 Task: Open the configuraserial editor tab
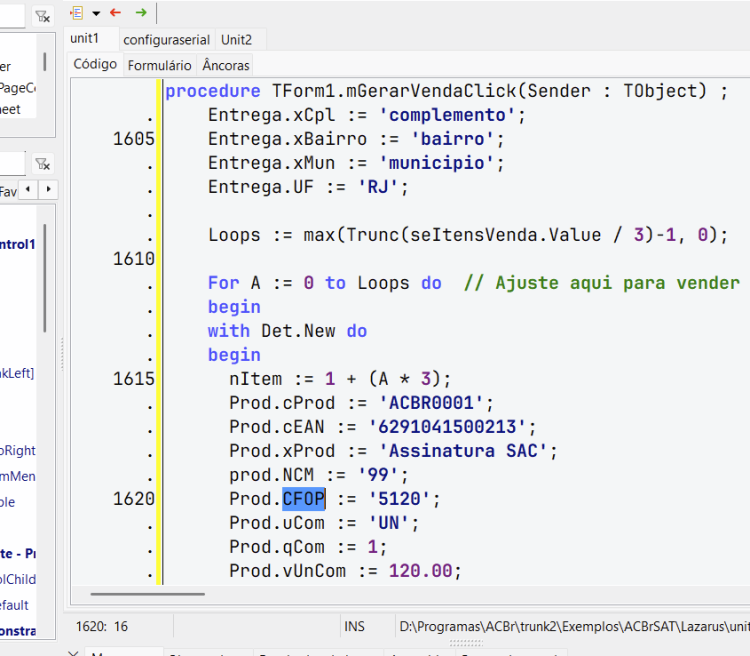pyautogui.click(x=166, y=40)
